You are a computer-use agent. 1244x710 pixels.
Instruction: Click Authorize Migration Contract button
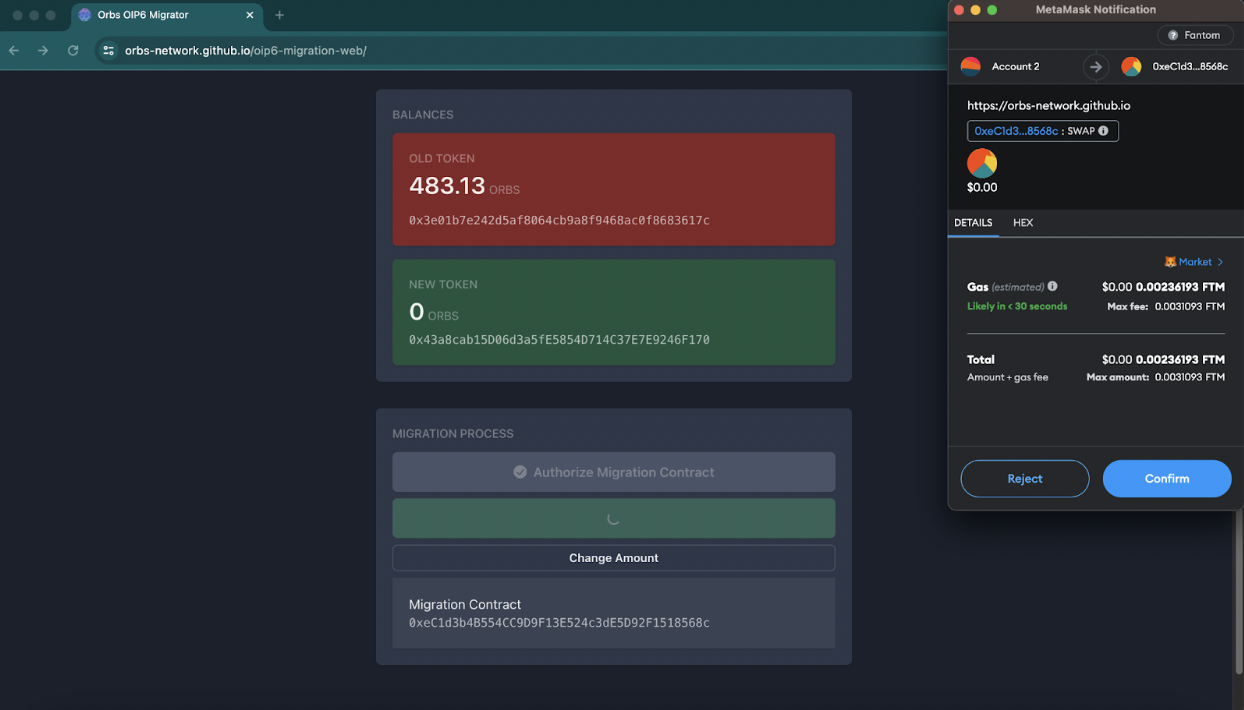[x=613, y=472]
